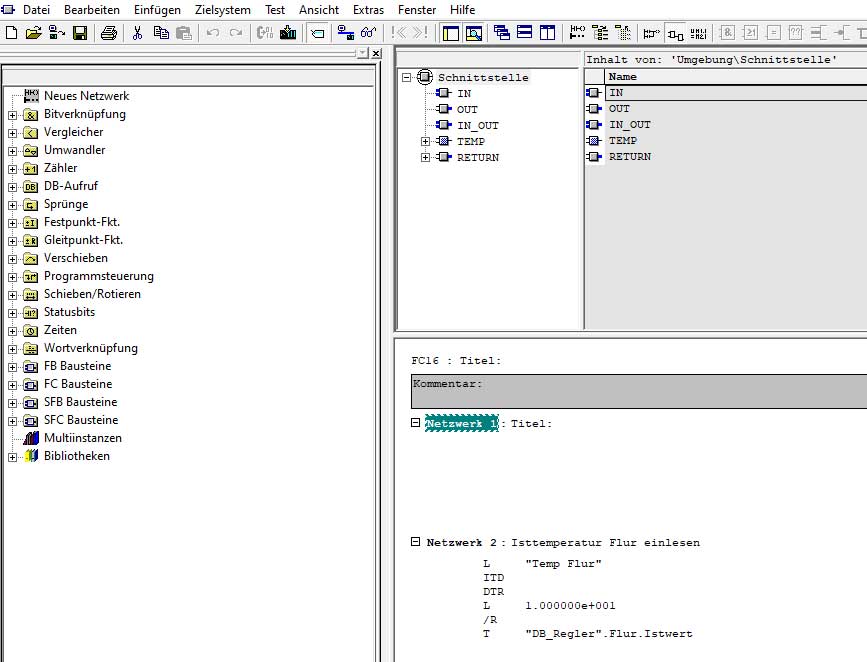
Task: Click the Copy toolbar icon
Action: click(x=161, y=33)
